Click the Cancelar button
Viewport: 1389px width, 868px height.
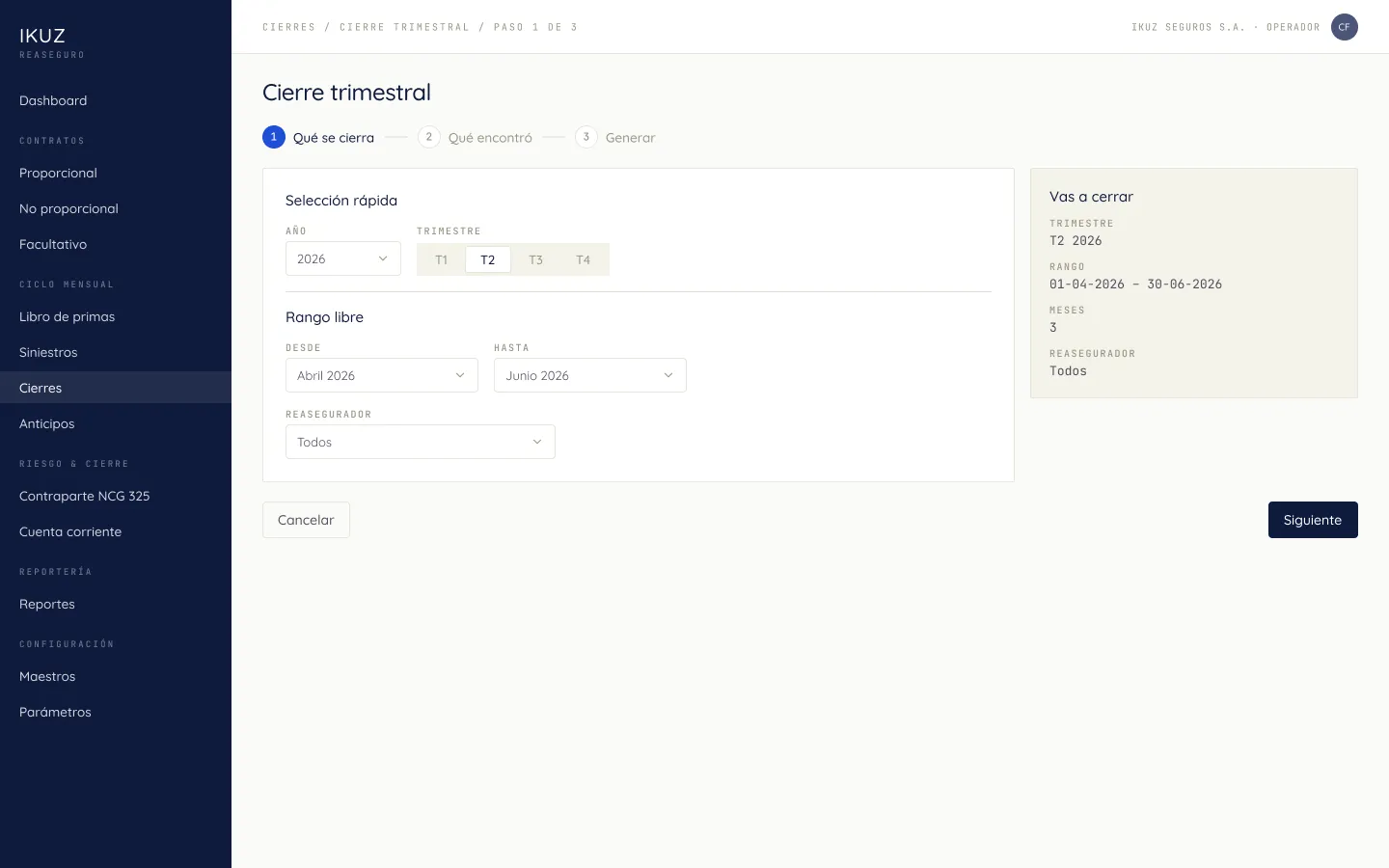pyautogui.click(x=306, y=520)
